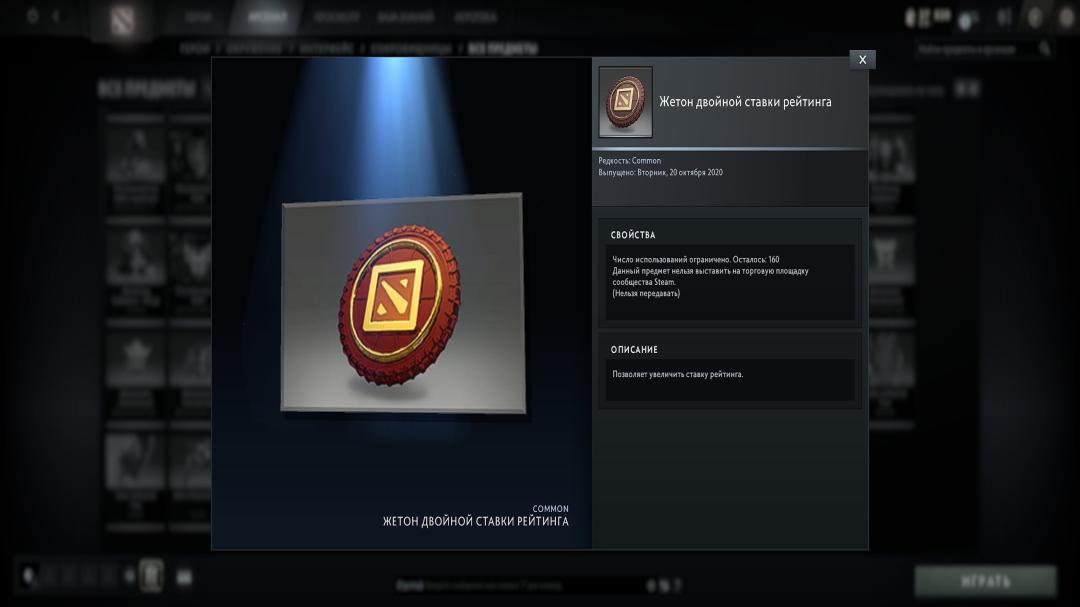Image resolution: width=1080 pixels, height=607 pixels.
Task: Click the 'СВОЙСТВА' section heading
Action: tap(633, 235)
